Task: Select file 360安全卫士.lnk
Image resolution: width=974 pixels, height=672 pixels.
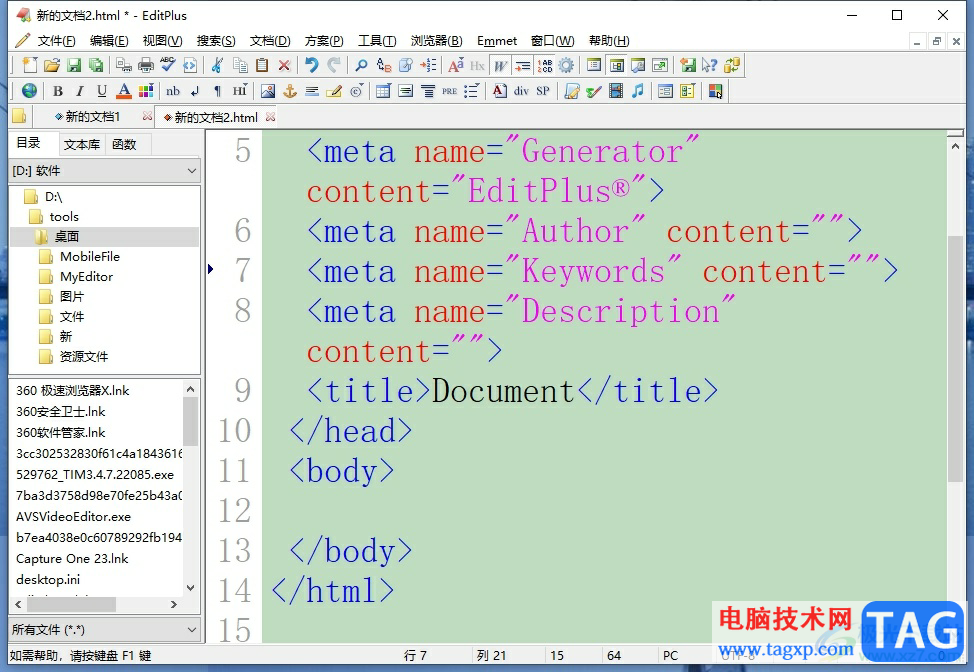Action: point(61,412)
